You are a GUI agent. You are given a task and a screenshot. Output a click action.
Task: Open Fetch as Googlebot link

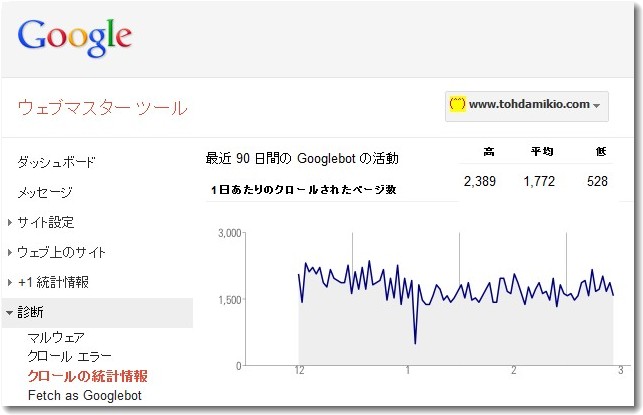tap(85, 395)
